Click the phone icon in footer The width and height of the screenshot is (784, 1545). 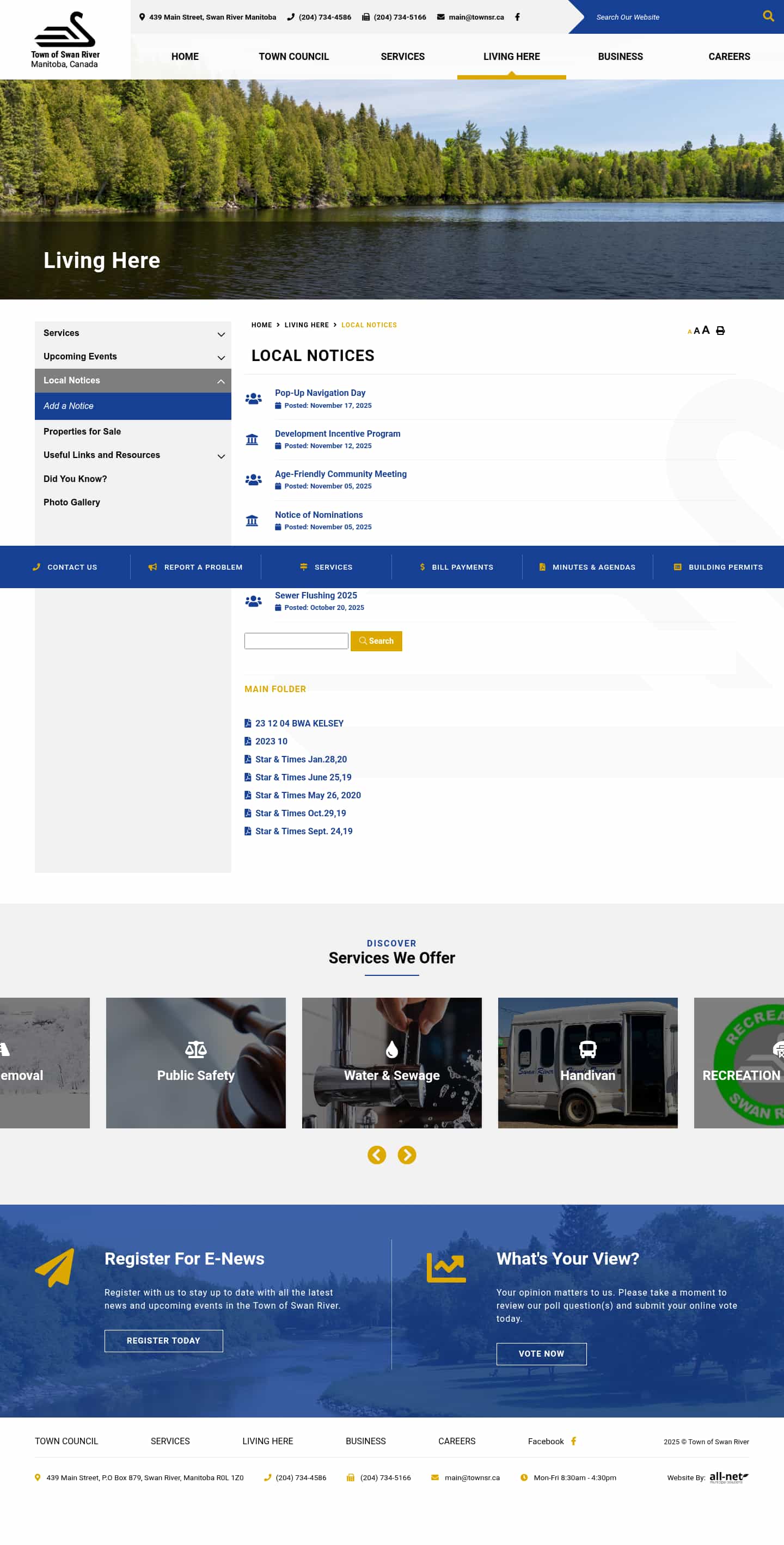coord(267,1477)
